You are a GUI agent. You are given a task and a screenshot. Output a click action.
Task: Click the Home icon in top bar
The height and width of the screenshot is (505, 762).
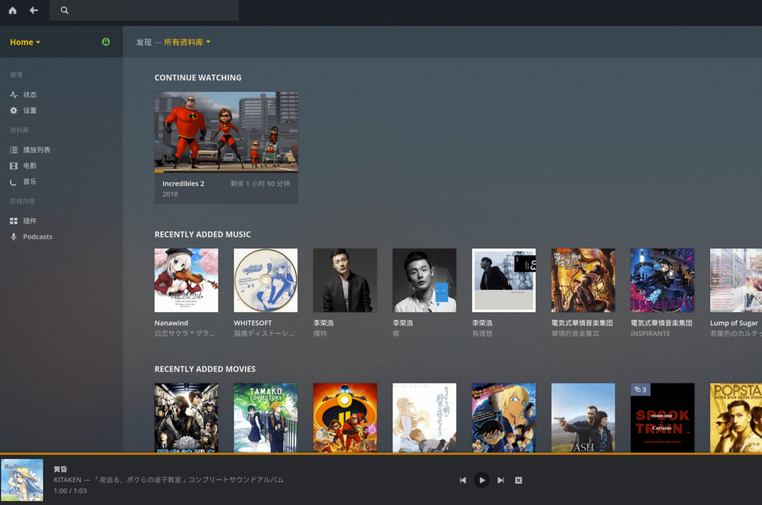click(13, 10)
